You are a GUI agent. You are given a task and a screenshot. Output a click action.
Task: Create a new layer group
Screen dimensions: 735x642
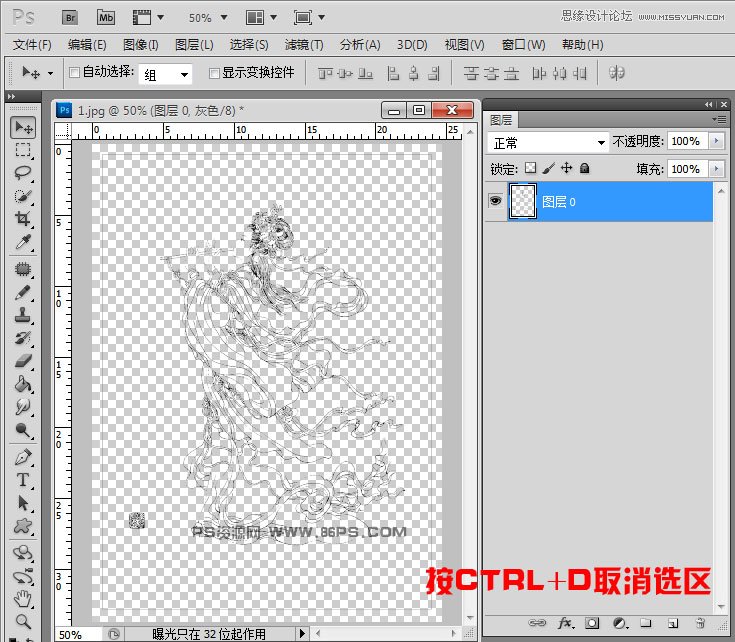tap(646, 623)
